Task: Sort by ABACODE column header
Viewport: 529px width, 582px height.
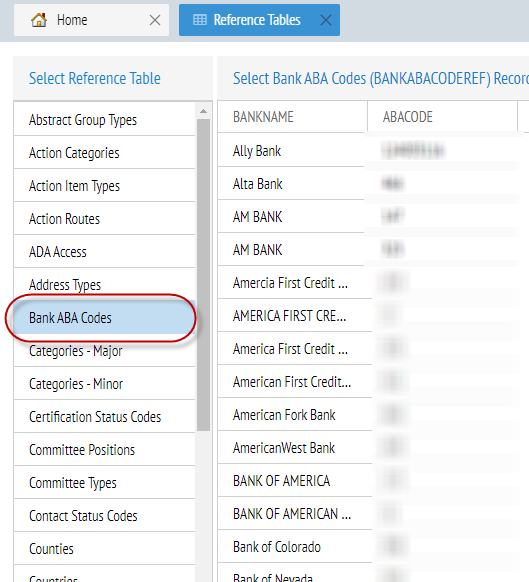Action: (x=443, y=117)
